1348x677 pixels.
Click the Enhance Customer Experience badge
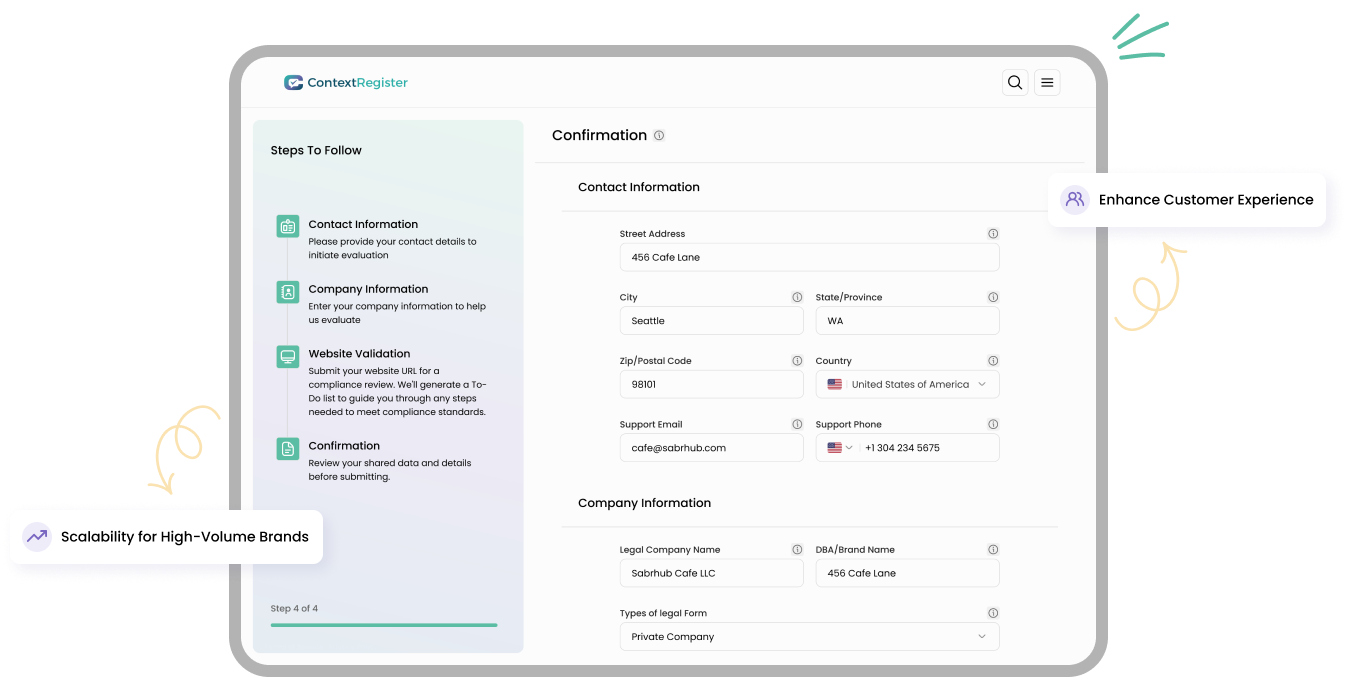click(x=1187, y=200)
